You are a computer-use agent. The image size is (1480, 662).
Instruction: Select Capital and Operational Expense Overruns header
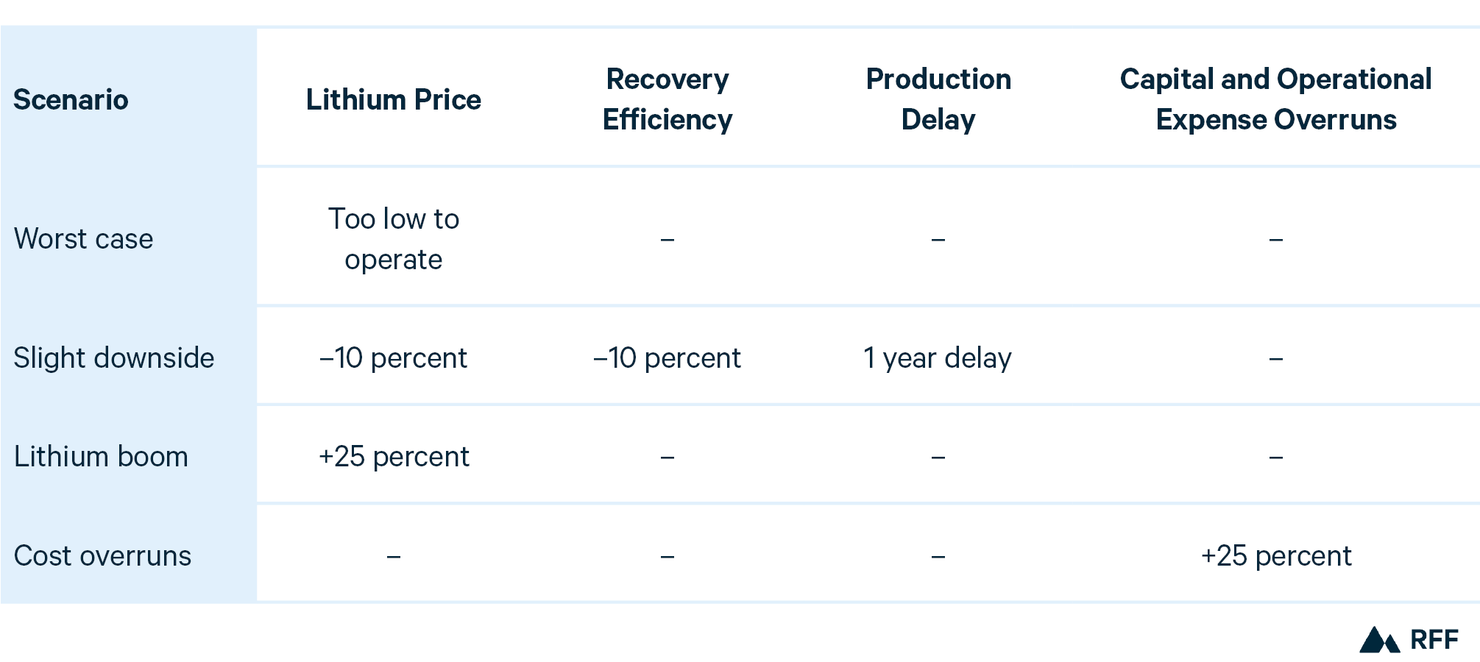[1276, 100]
